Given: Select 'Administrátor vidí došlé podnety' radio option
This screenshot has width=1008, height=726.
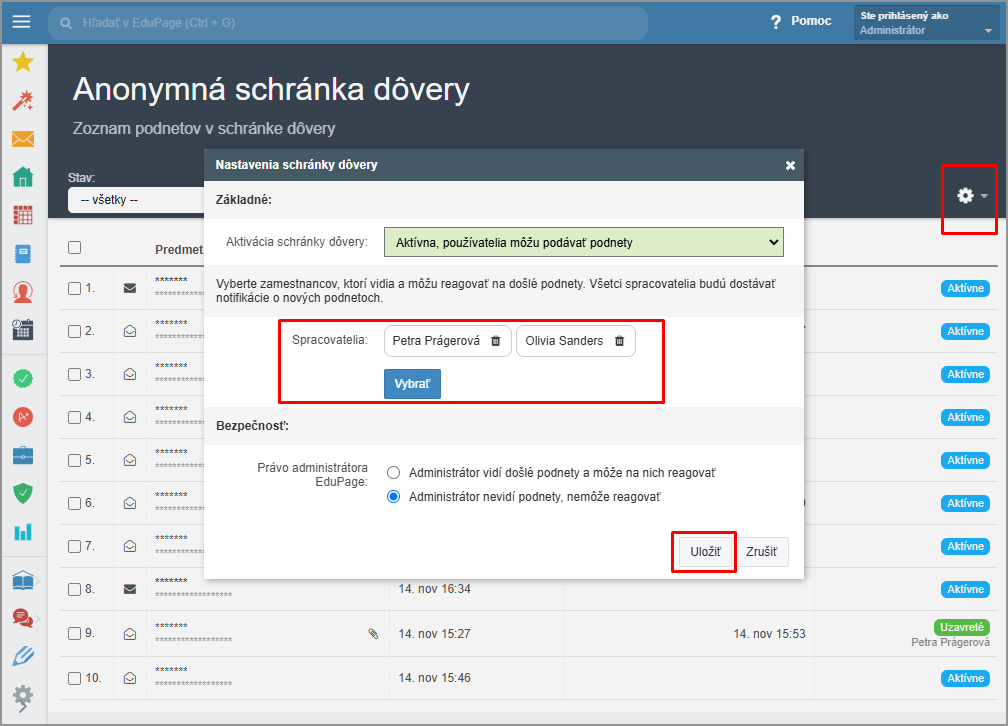Looking at the screenshot, I should click(x=393, y=473).
